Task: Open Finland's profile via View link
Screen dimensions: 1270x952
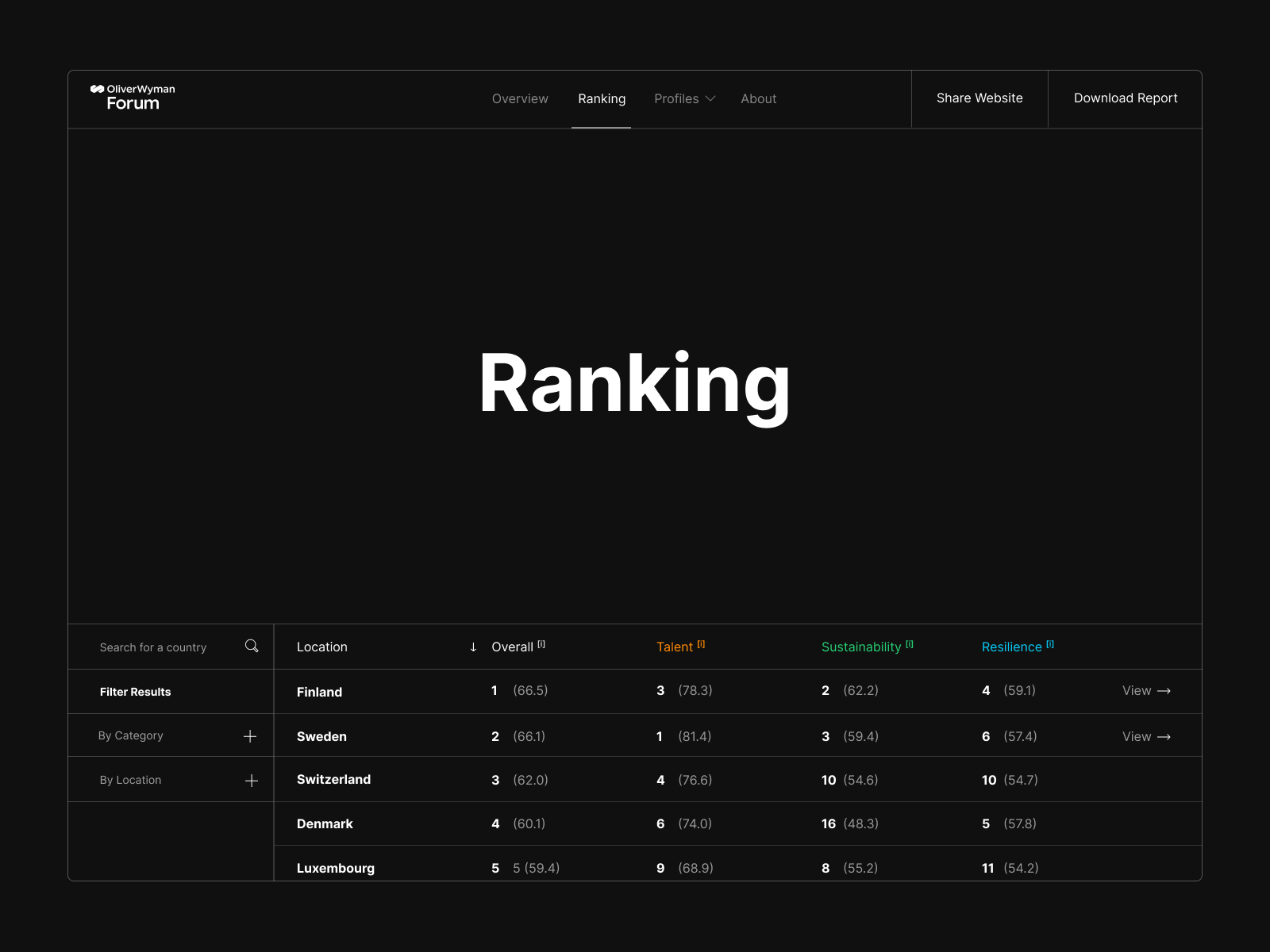Action: pos(1137,691)
